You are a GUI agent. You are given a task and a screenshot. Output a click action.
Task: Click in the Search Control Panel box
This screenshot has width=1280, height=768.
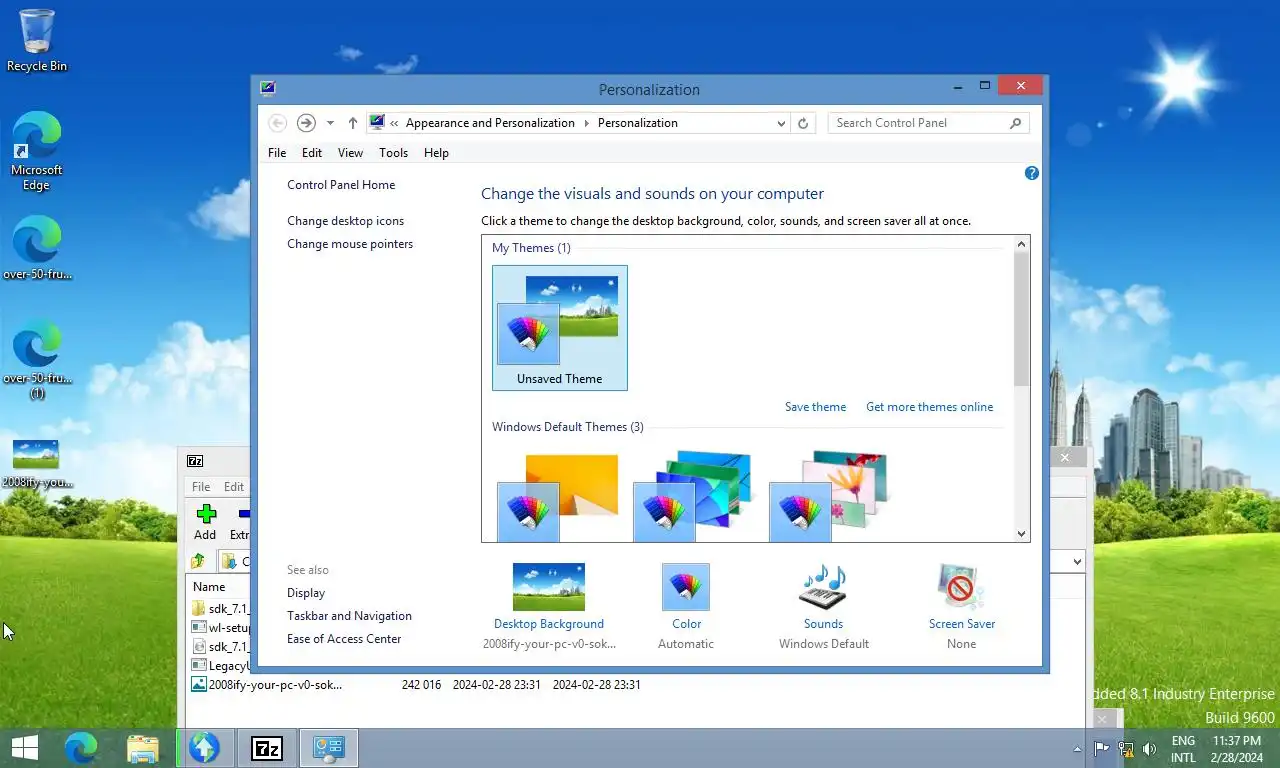pos(918,123)
